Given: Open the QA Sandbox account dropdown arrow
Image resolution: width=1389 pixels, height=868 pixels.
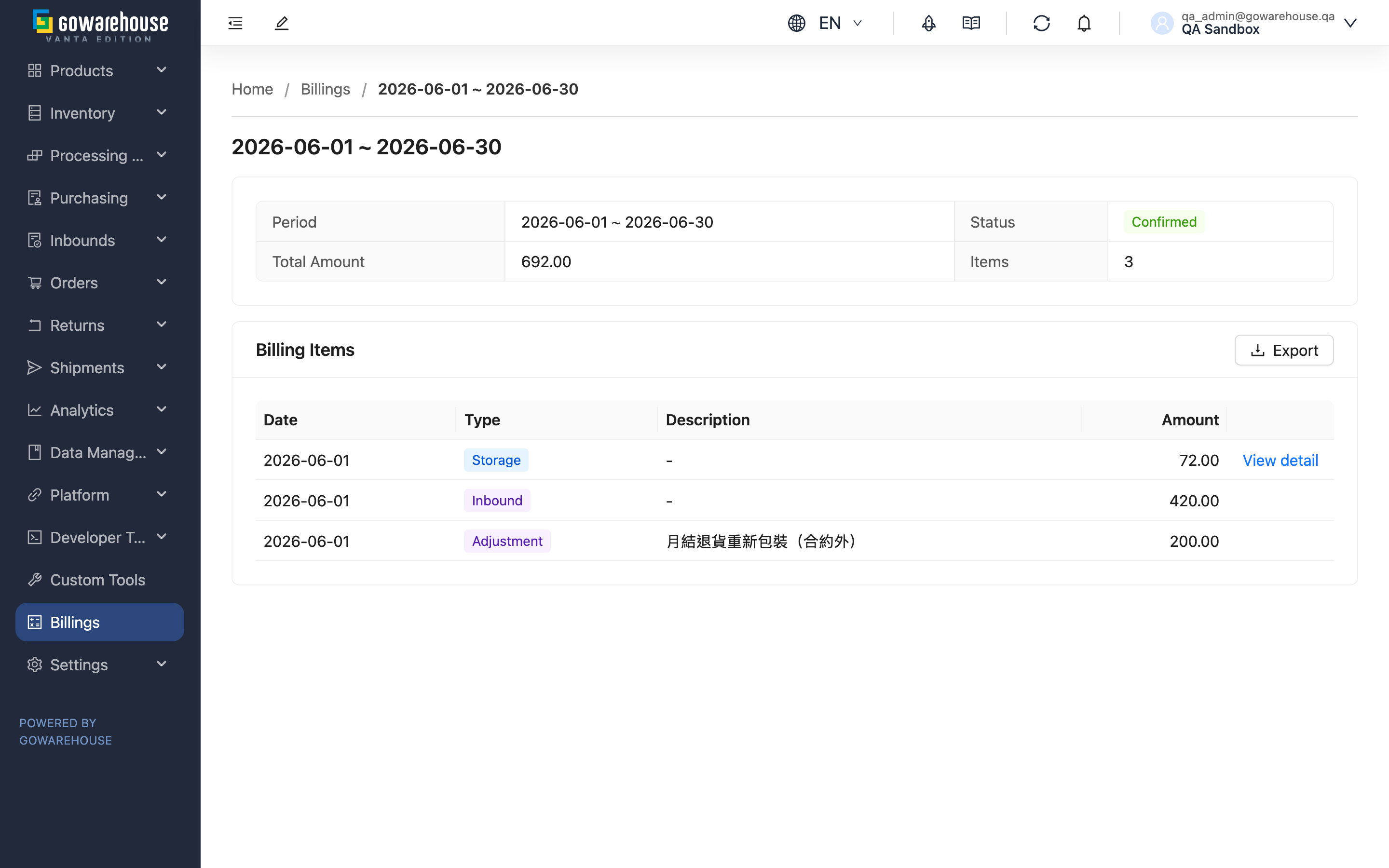Looking at the screenshot, I should pyautogui.click(x=1350, y=23).
